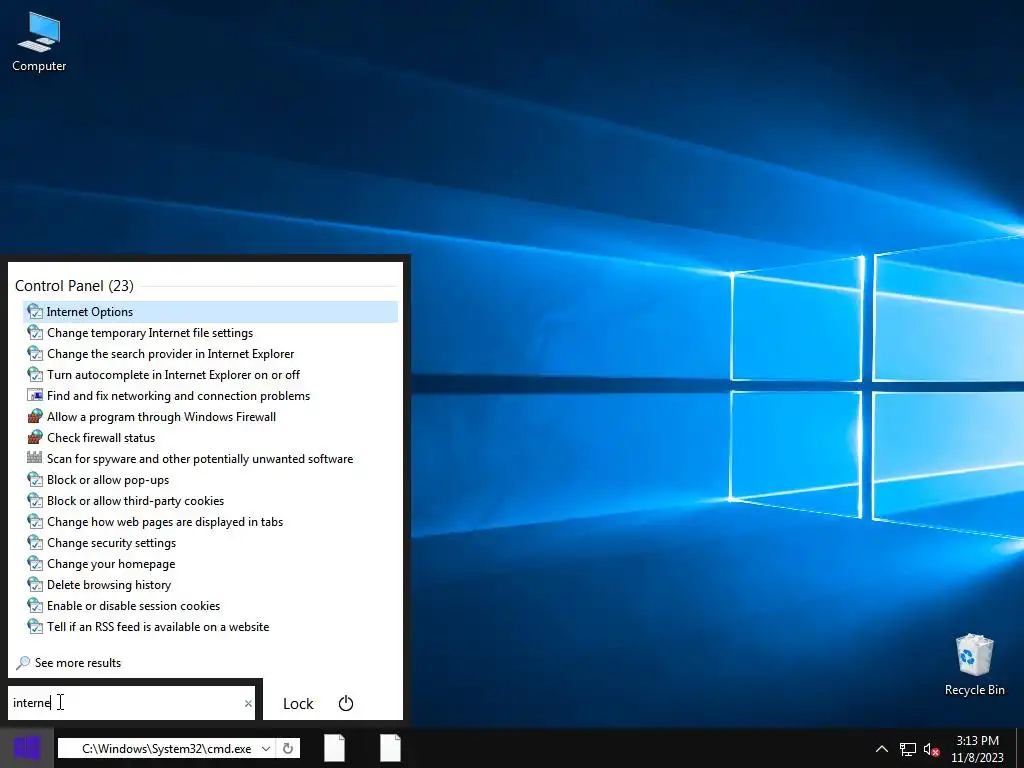The image size is (1024, 768).
Task: Click the second blank document taskbar icon
Action: pyautogui.click(x=391, y=748)
